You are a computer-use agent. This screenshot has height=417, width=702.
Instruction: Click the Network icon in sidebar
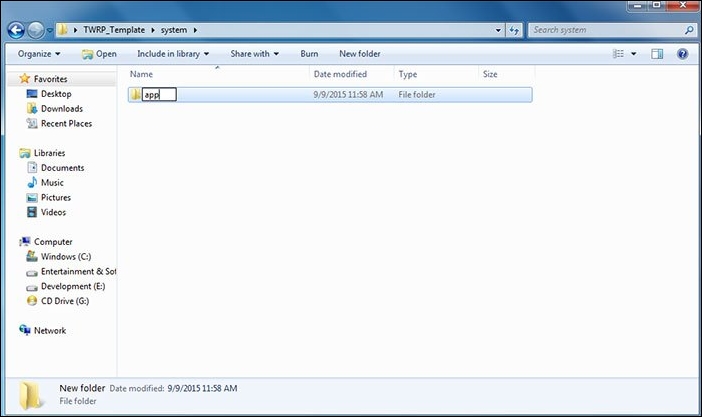(x=25, y=330)
